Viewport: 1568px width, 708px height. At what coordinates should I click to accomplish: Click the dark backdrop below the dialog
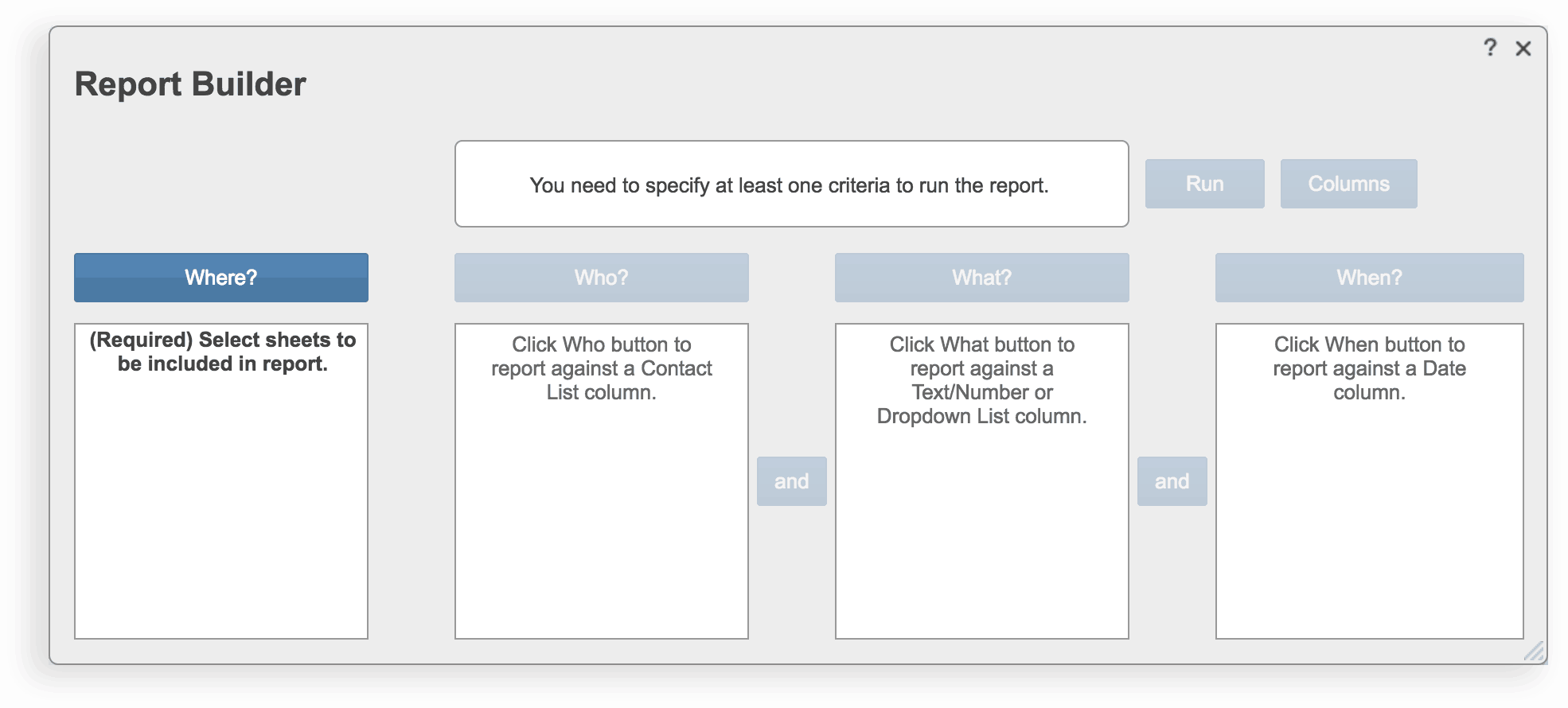click(x=784, y=687)
